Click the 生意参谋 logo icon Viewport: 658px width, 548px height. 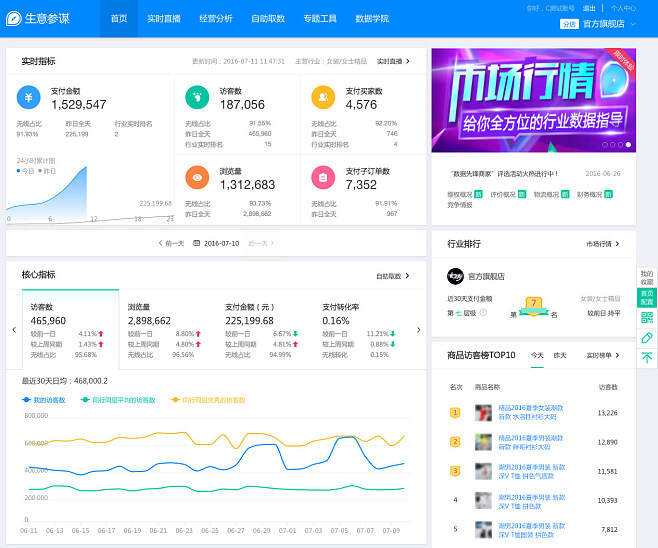14,18
